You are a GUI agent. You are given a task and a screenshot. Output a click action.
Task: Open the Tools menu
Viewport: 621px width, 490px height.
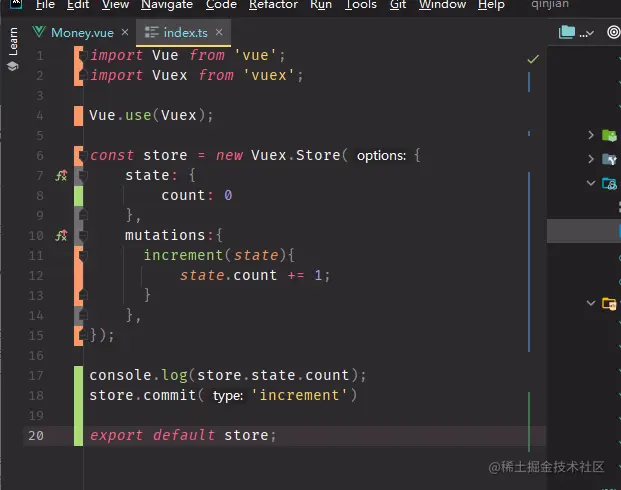[x=361, y=5]
